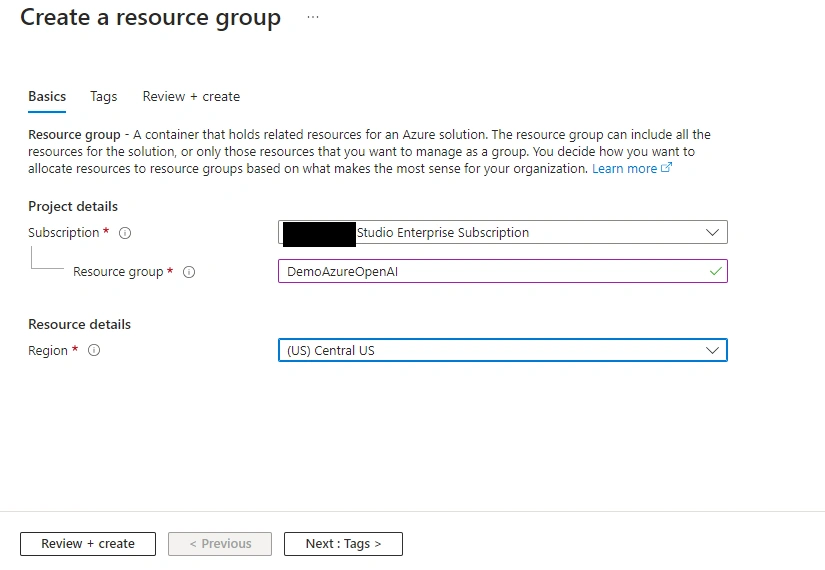Click the 'Region' field label
Viewport: 825px width, 570px height.
tap(48, 351)
